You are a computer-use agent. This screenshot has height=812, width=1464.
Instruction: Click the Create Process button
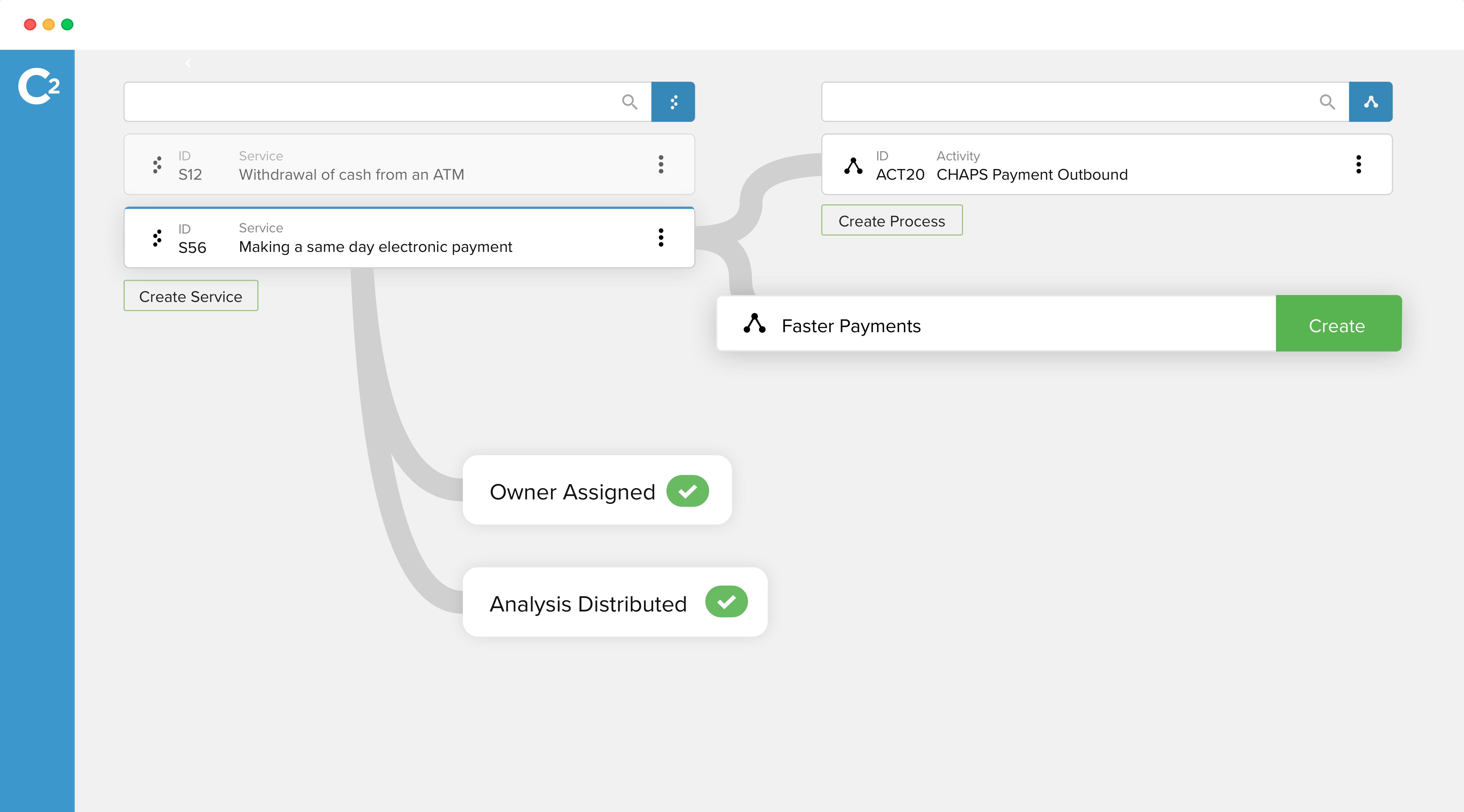(x=891, y=221)
